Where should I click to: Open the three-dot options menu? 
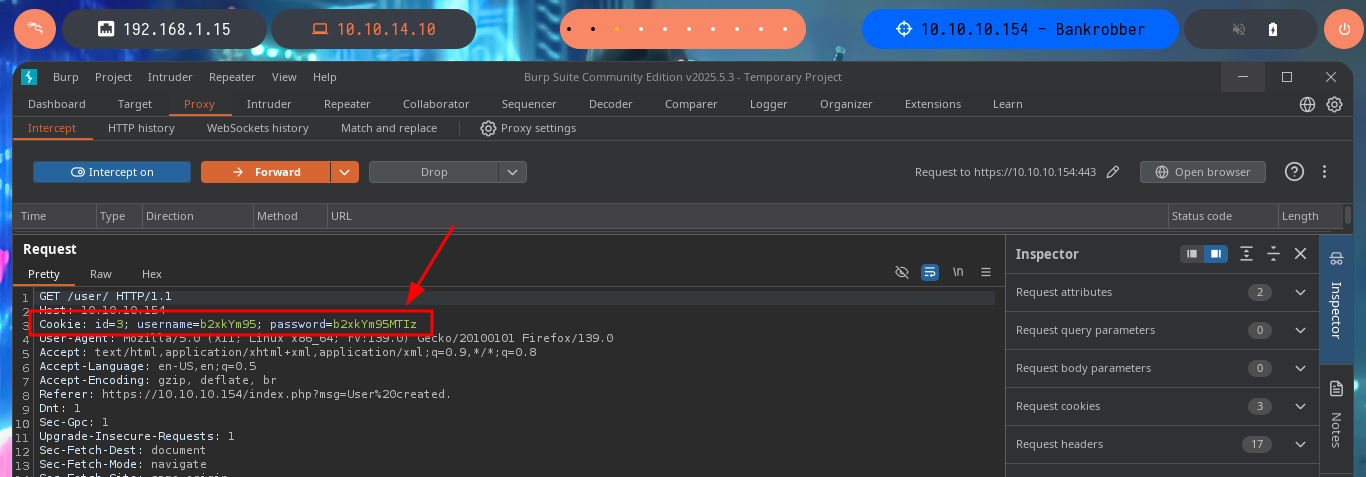pos(1324,172)
